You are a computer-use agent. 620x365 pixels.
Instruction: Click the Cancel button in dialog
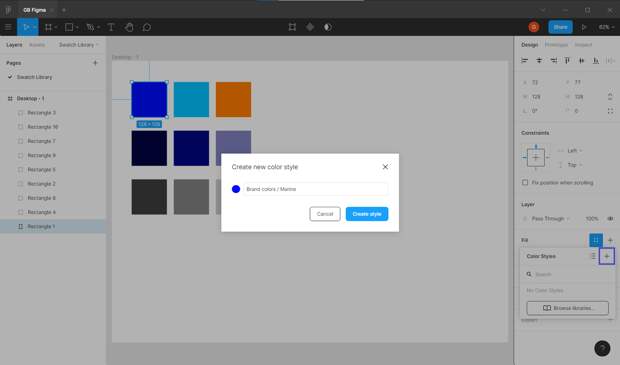click(x=325, y=214)
